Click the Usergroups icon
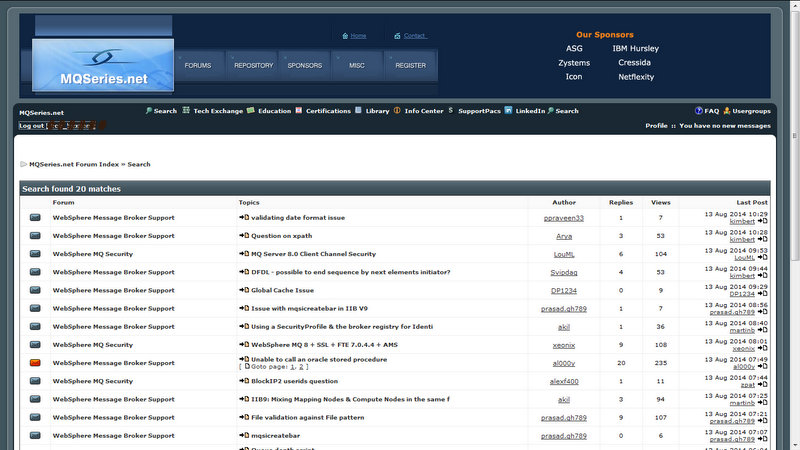This screenshot has width=800, height=450. [x=727, y=110]
